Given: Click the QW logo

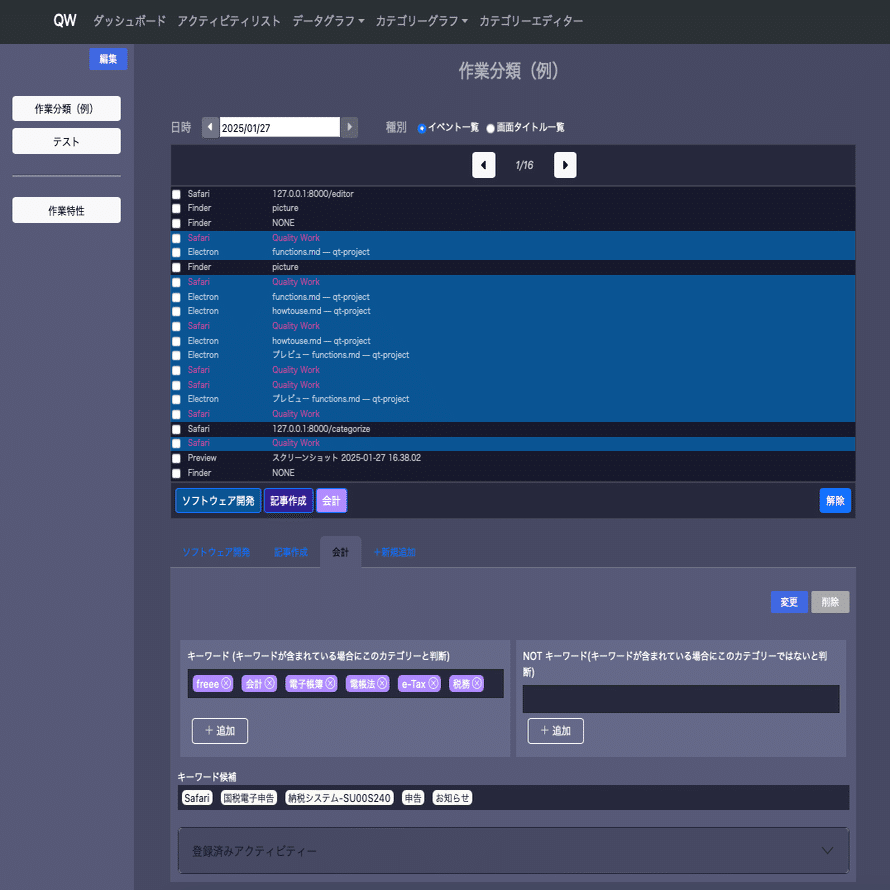Looking at the screenshot, I should point(65,21).
